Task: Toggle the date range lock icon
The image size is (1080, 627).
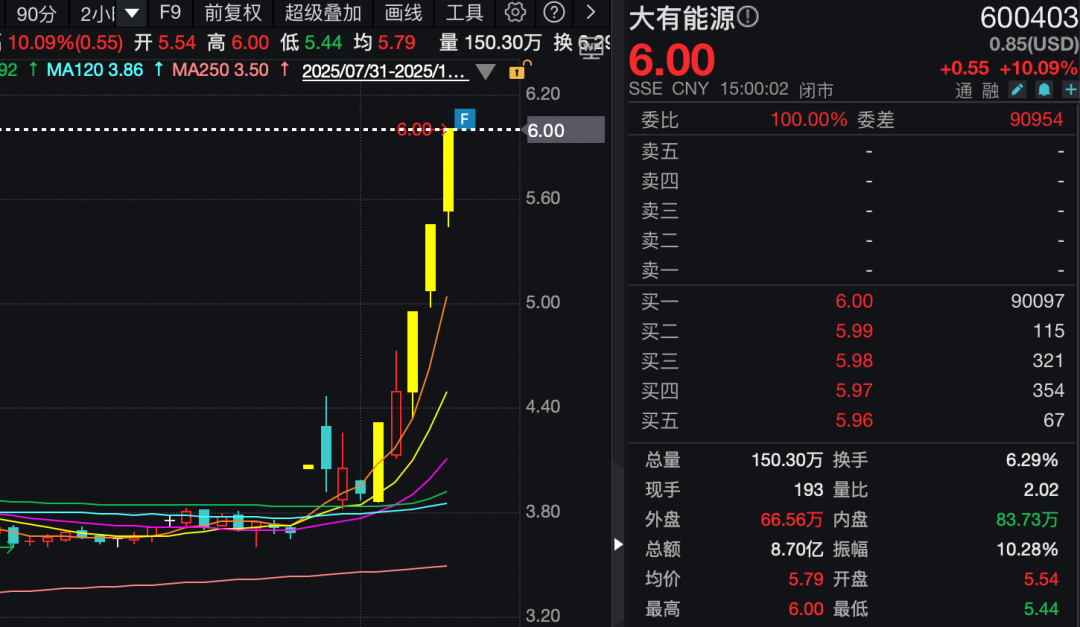Action: click(x=517, y=72)
